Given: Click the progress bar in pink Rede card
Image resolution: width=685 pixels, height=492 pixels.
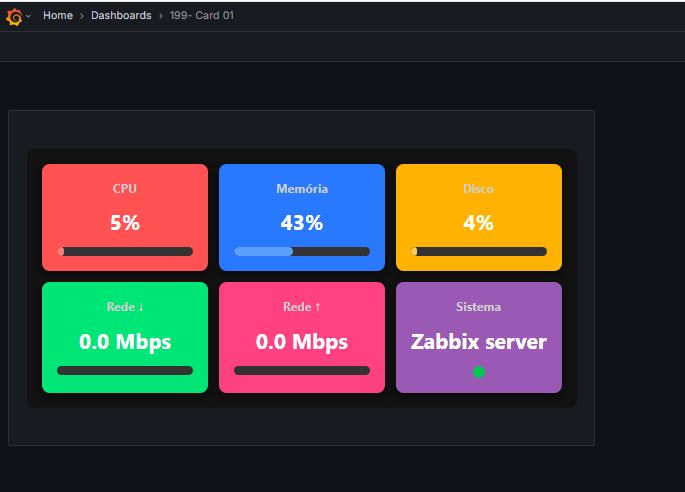Looking at the screenshot, I should click(x=302, y=371).
